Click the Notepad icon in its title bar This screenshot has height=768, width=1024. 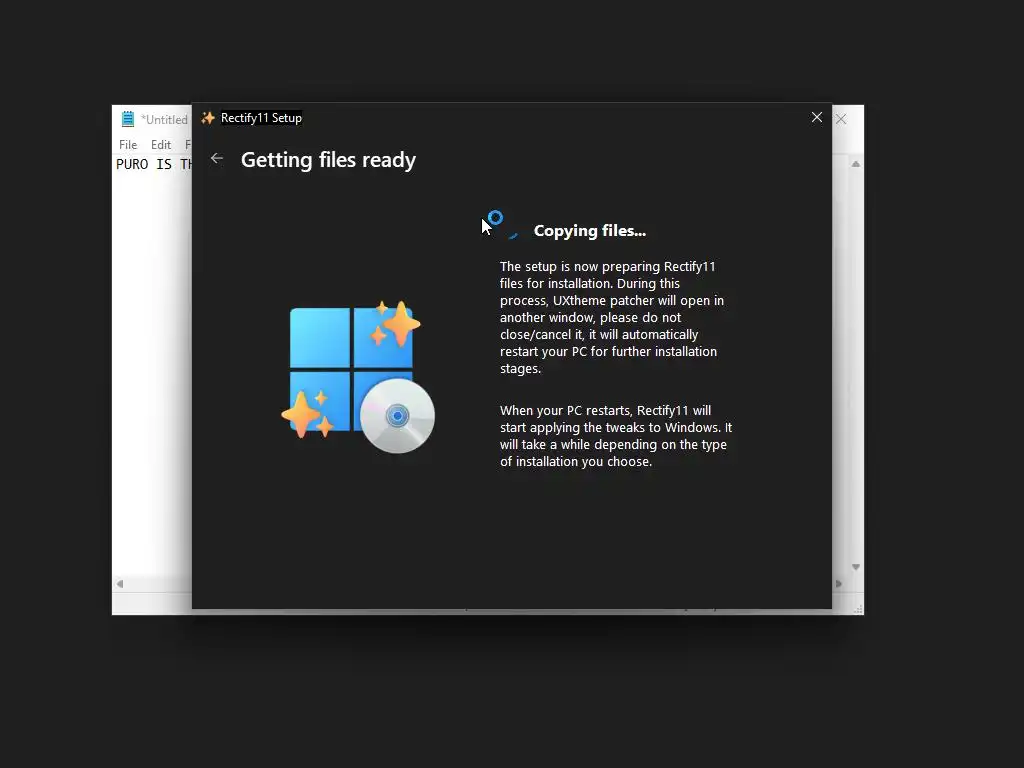click(128, 119)
